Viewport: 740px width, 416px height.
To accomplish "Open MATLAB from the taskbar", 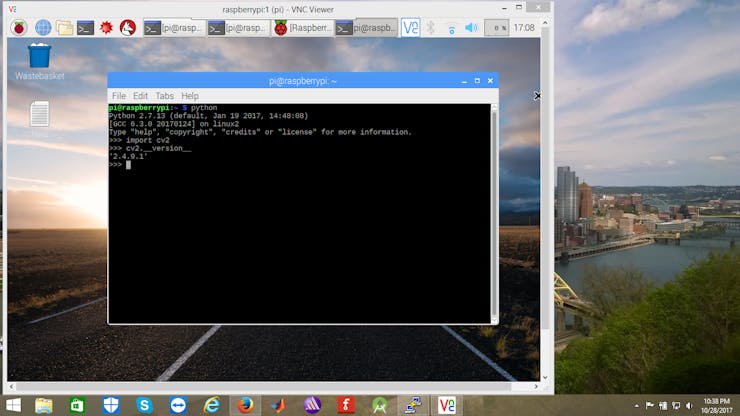I will (278, 405).
